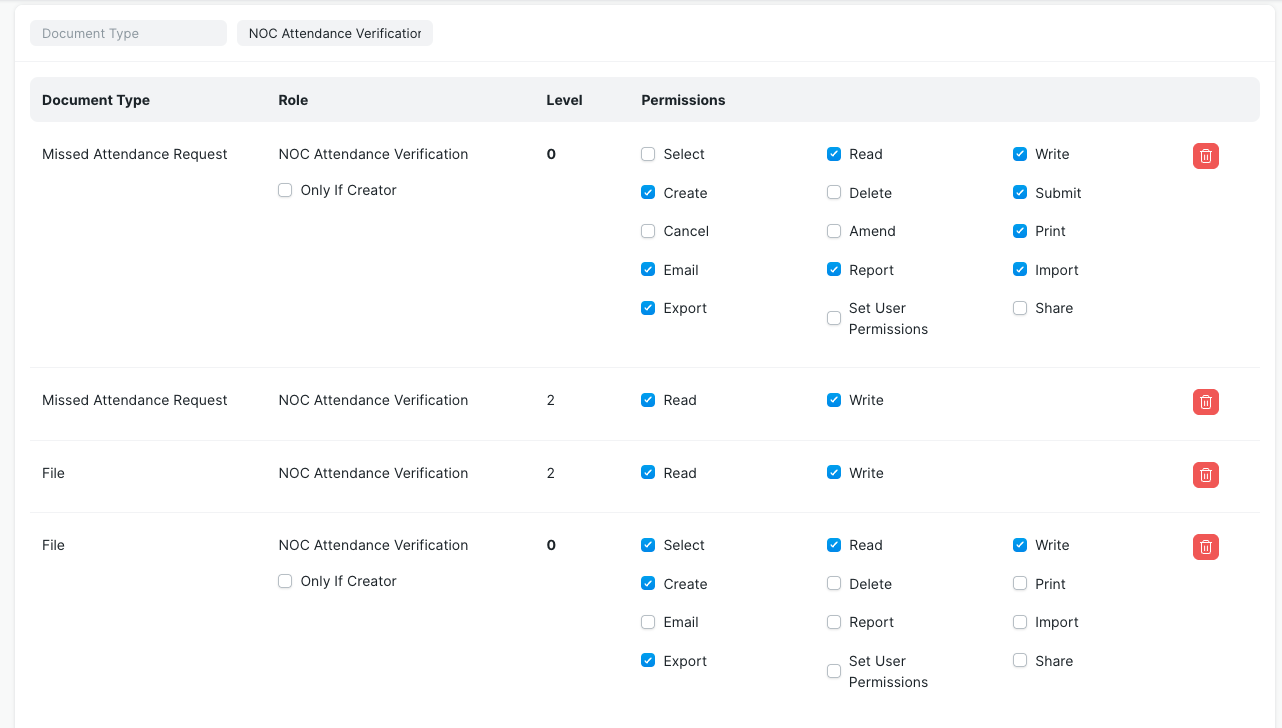Enable Share on Missed Attendance Request level 0
Viewport: 1282px width, 728px height.
click(1020, 308)
